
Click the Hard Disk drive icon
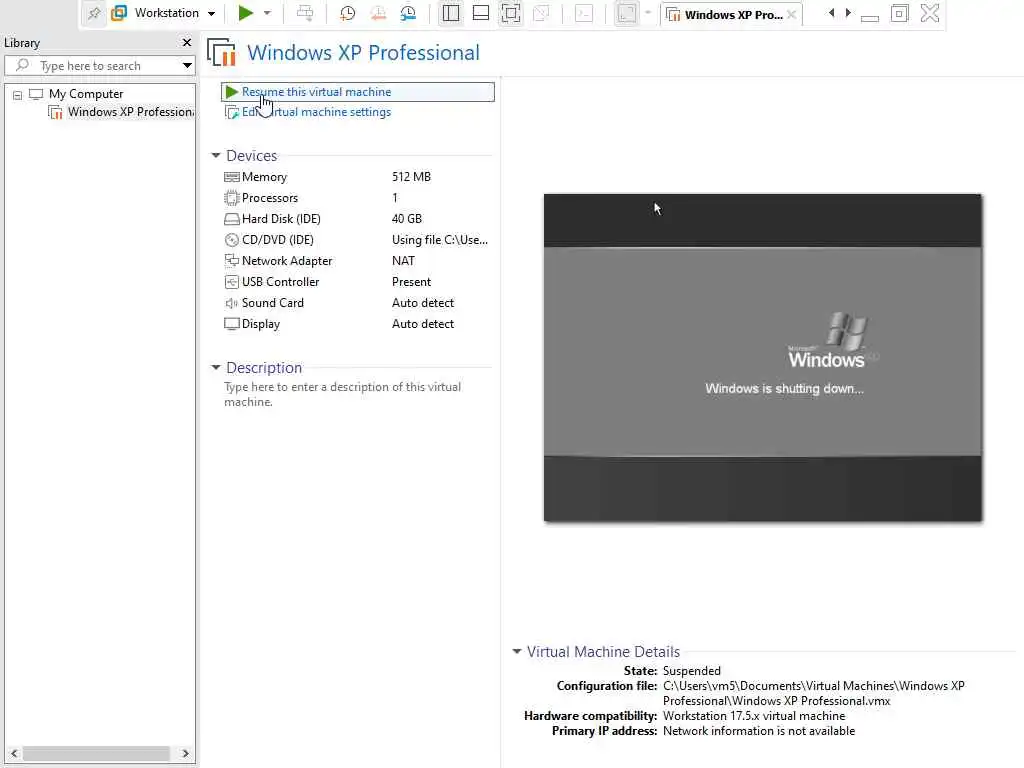pyautogui.click(x=231, y=219)
